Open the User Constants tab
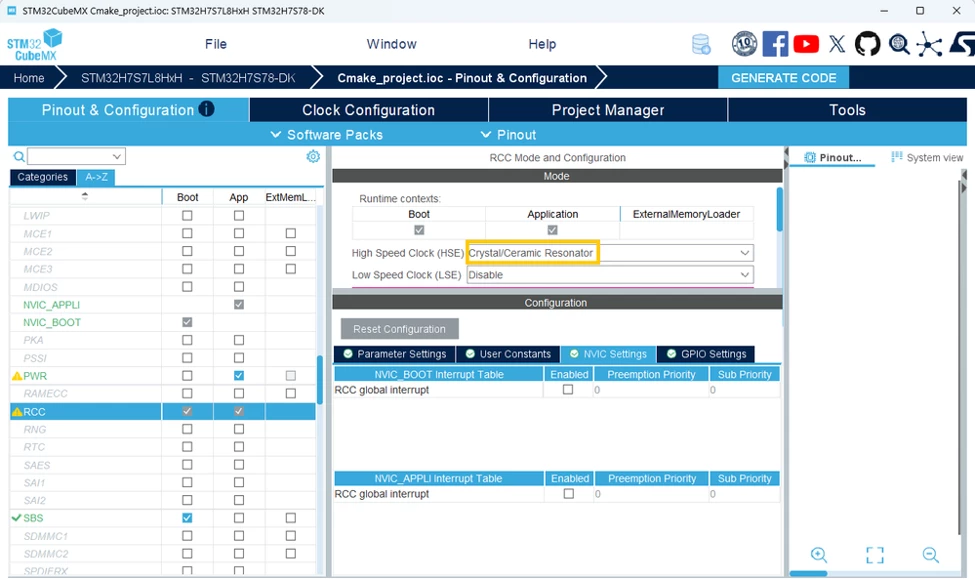The image size is (975, 579). (508, 354)
